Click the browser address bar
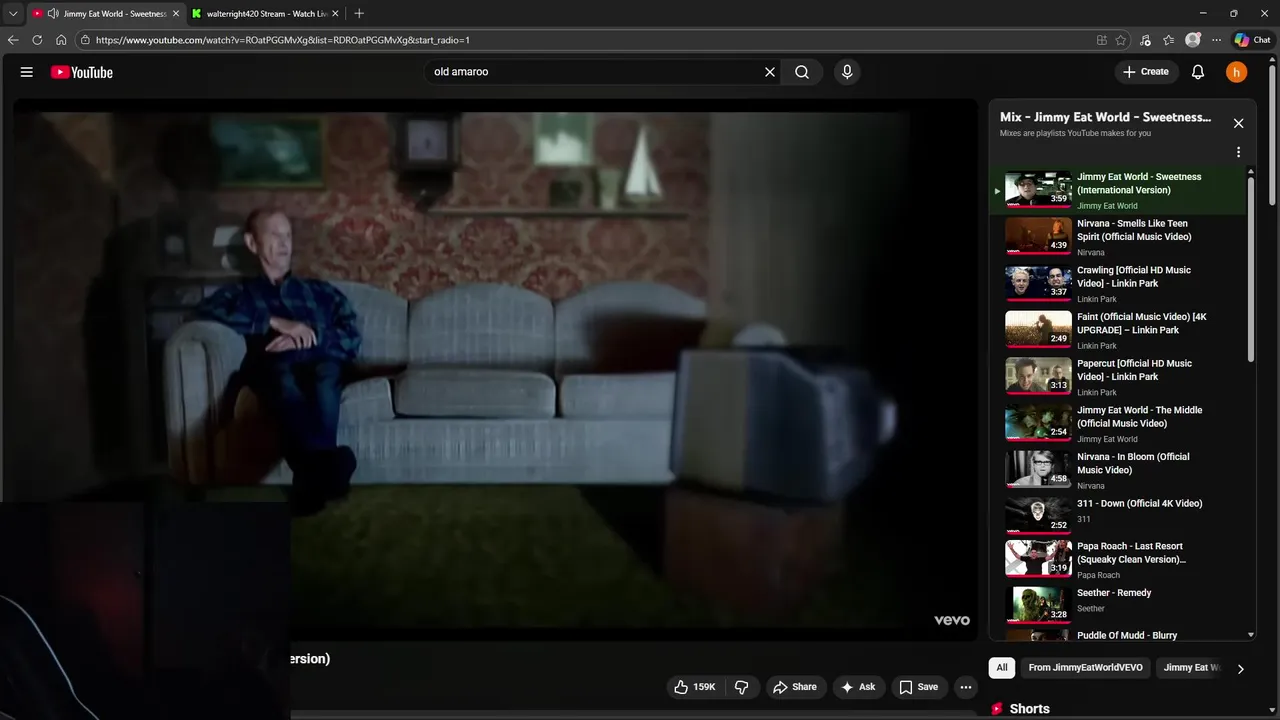This screenshot has width=1280, height=720. coord(590,40)
